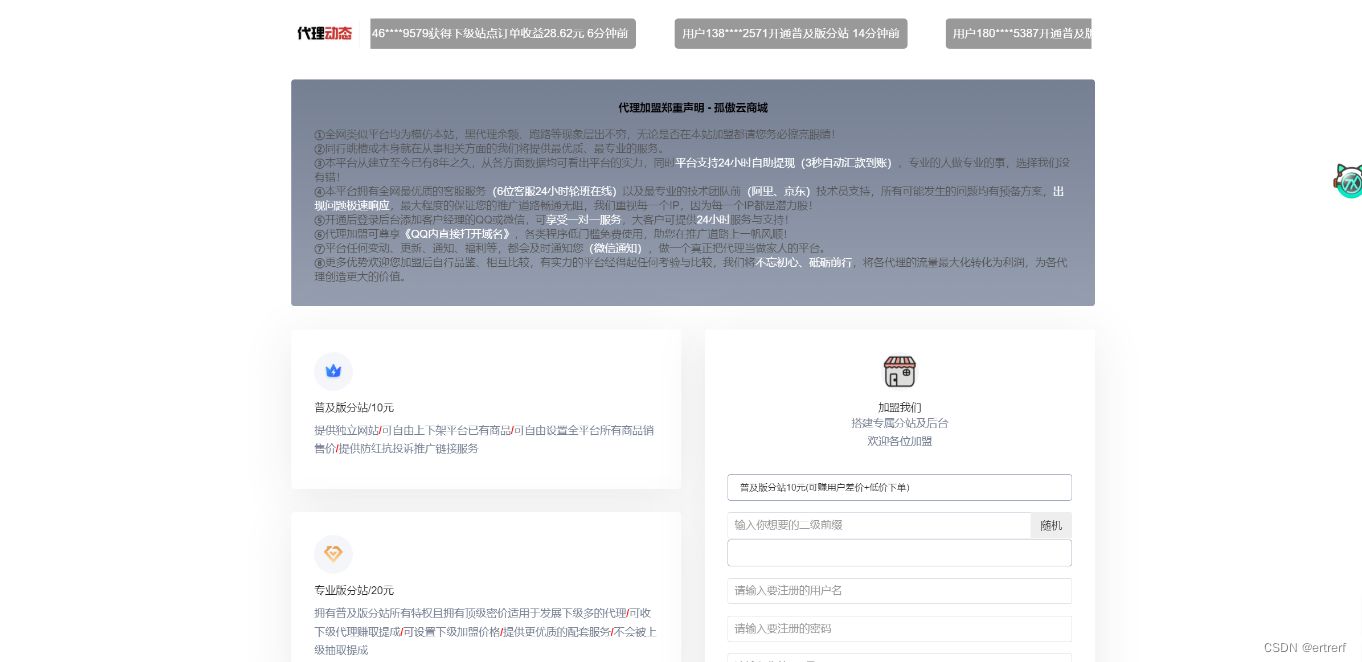
Task: Click notice 用户138****2571开通普及版分站
Action: 791,33
